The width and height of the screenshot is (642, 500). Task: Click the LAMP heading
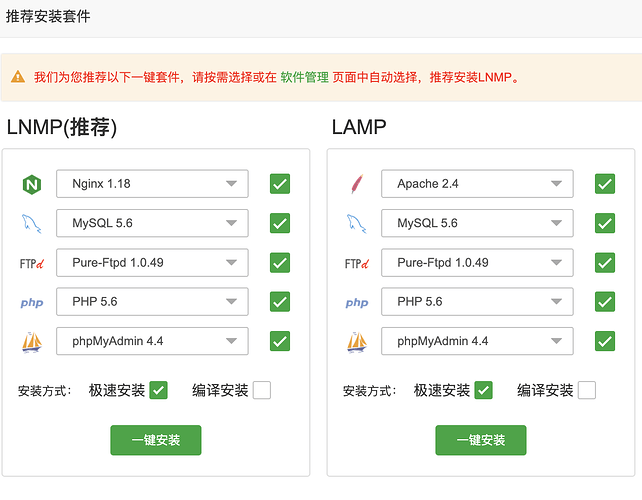(359, 127)
